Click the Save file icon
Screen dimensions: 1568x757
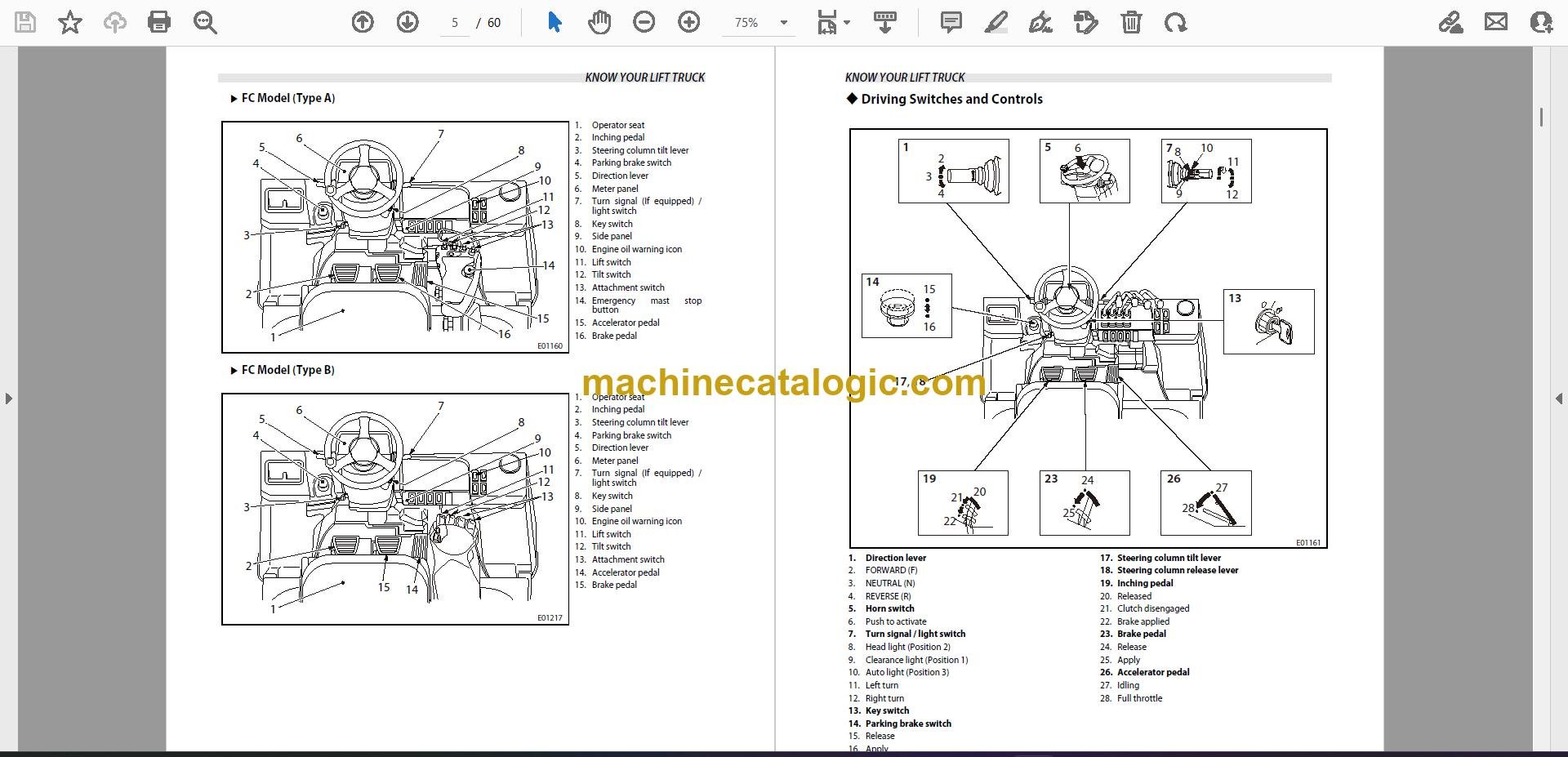click(x=25, y=23)
